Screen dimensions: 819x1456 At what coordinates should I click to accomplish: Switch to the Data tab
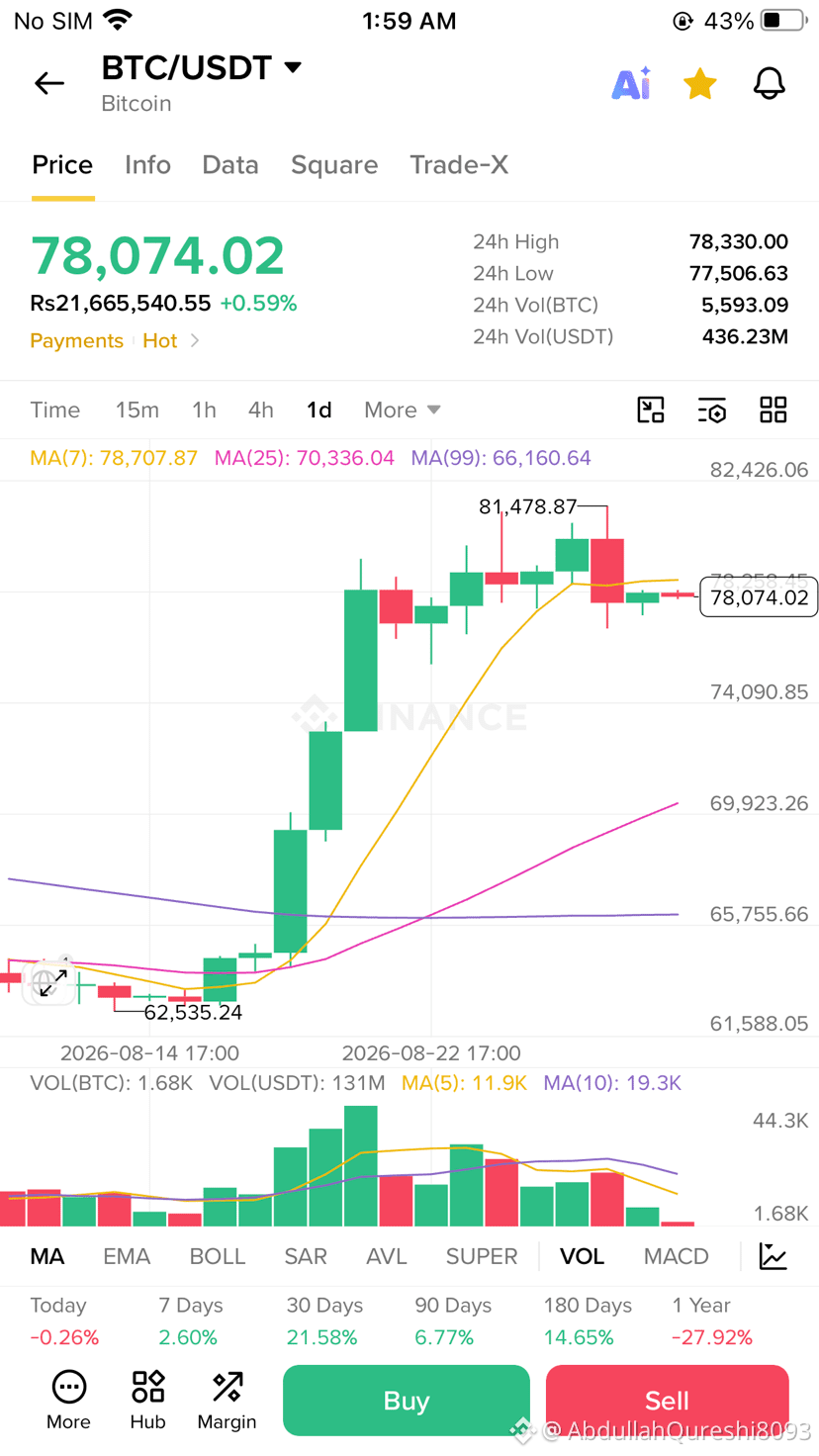click(x=230, y=164)
